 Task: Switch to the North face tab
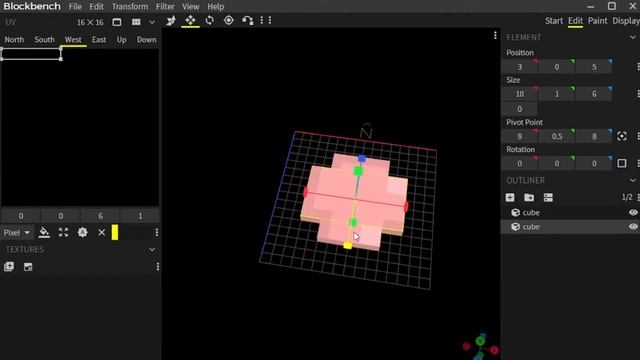(14, 40)
